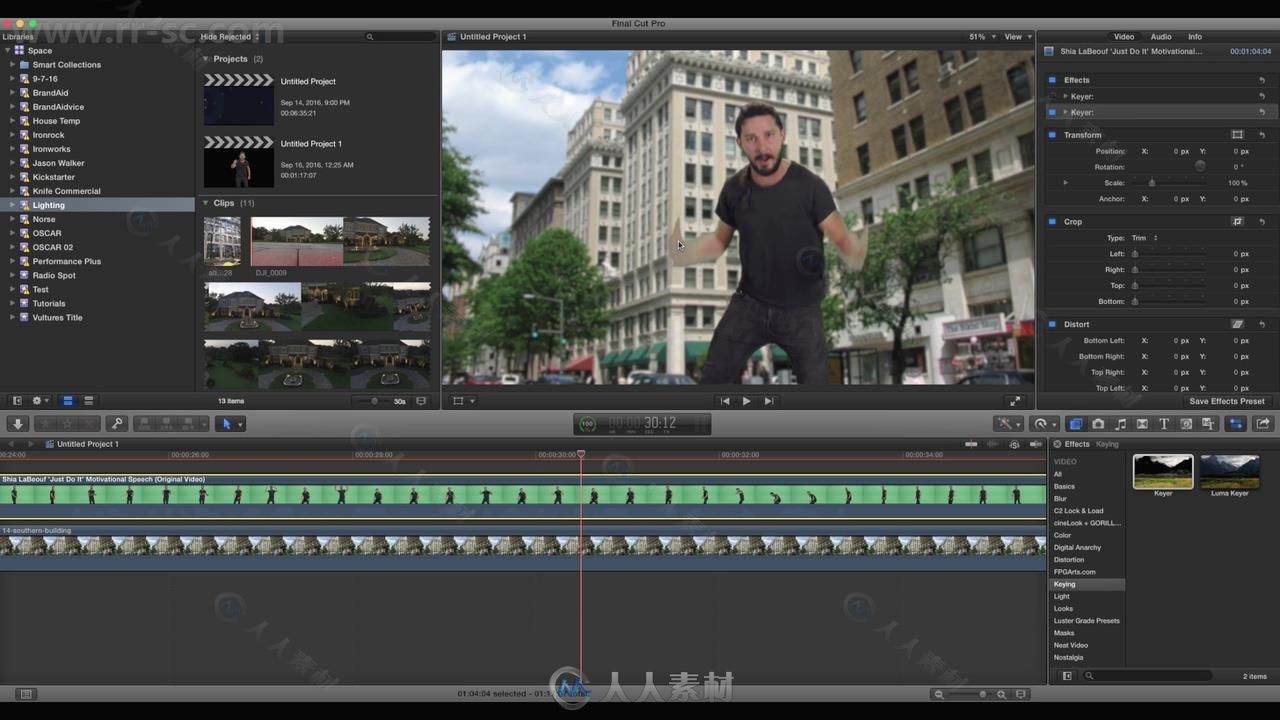Show the photos browser camera icon
This screenshot has width=1280, height=720.
(1098, 424)
